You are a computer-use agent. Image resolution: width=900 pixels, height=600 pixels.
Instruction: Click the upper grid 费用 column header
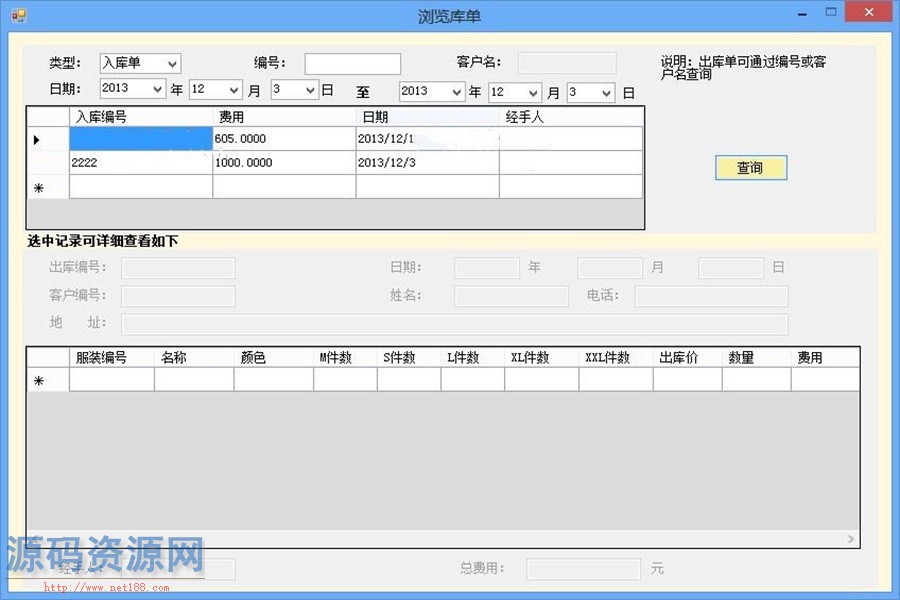click(x=284, y=117)
